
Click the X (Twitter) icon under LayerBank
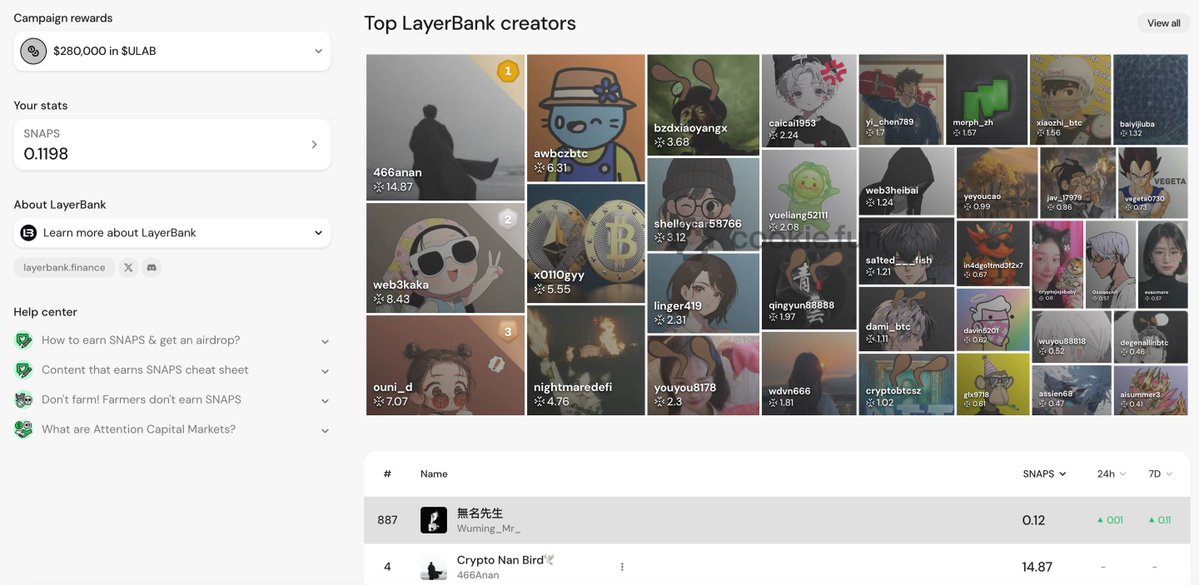click(x=128, y=268)
